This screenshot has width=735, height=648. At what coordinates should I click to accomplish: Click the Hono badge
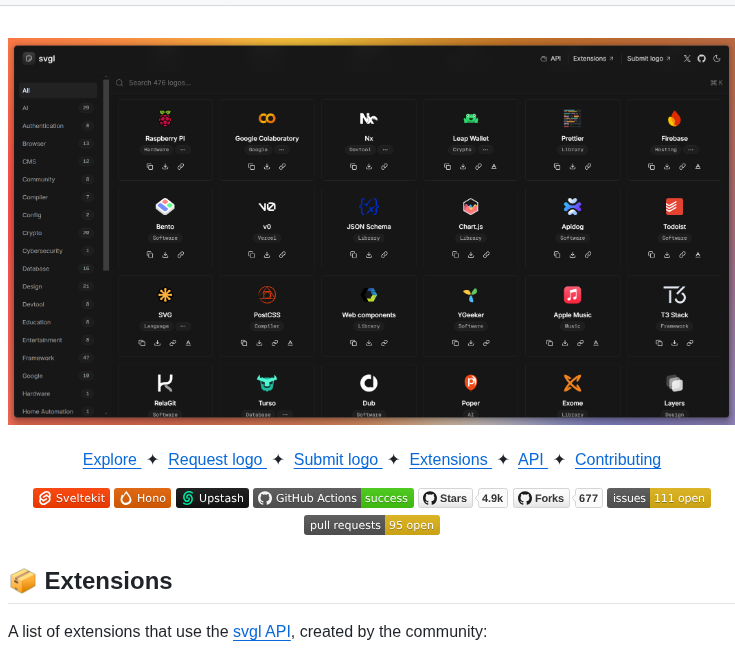(142, 498)
